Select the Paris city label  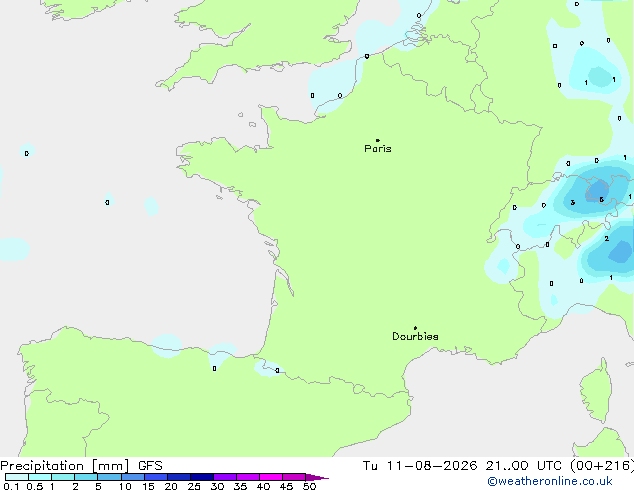point(378,148)
